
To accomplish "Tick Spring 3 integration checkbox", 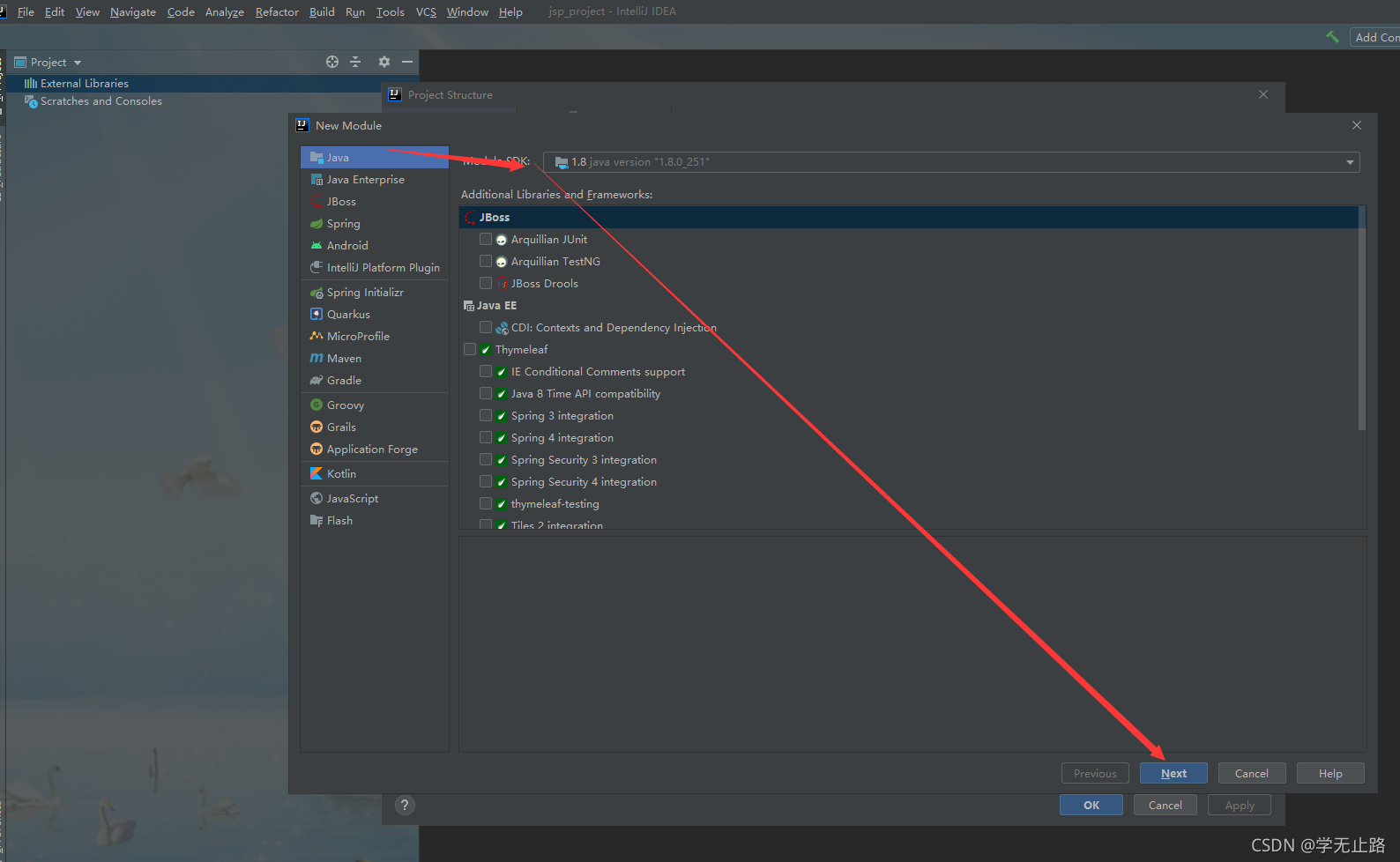I will click(x=486, y=415).
